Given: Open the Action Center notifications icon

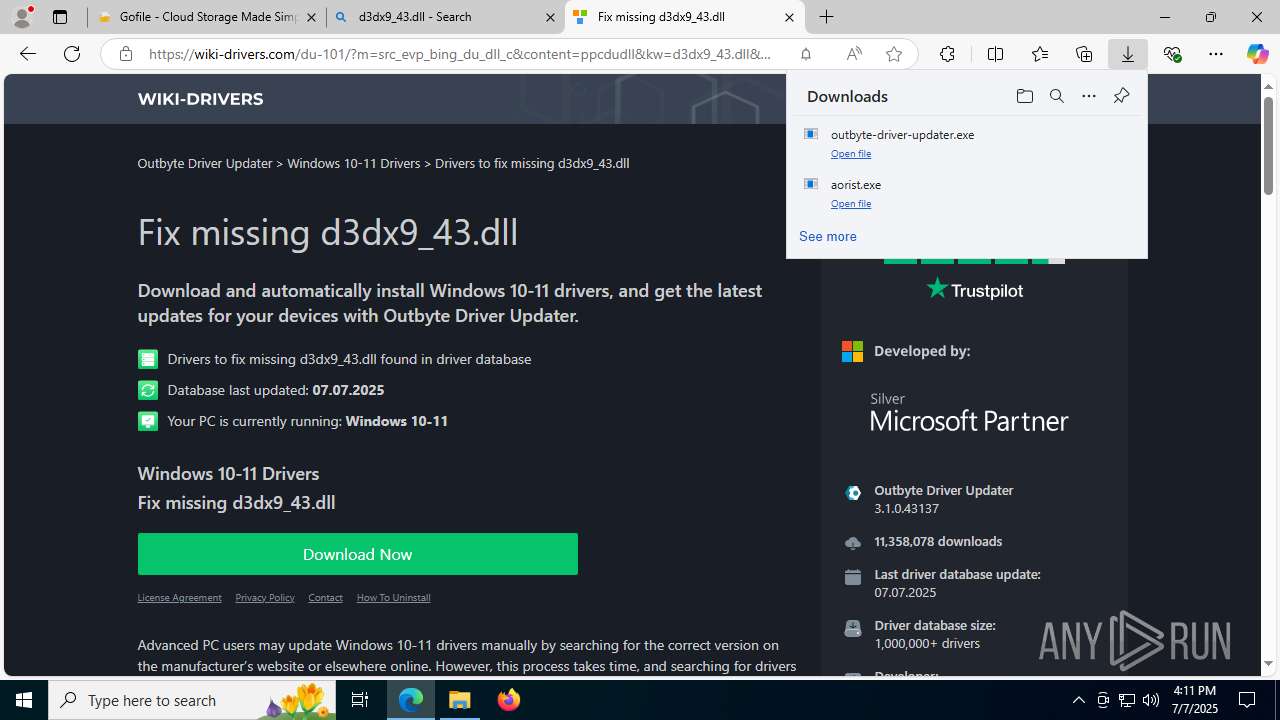Looking at the screenshot, I should [x=1248, y=700].
